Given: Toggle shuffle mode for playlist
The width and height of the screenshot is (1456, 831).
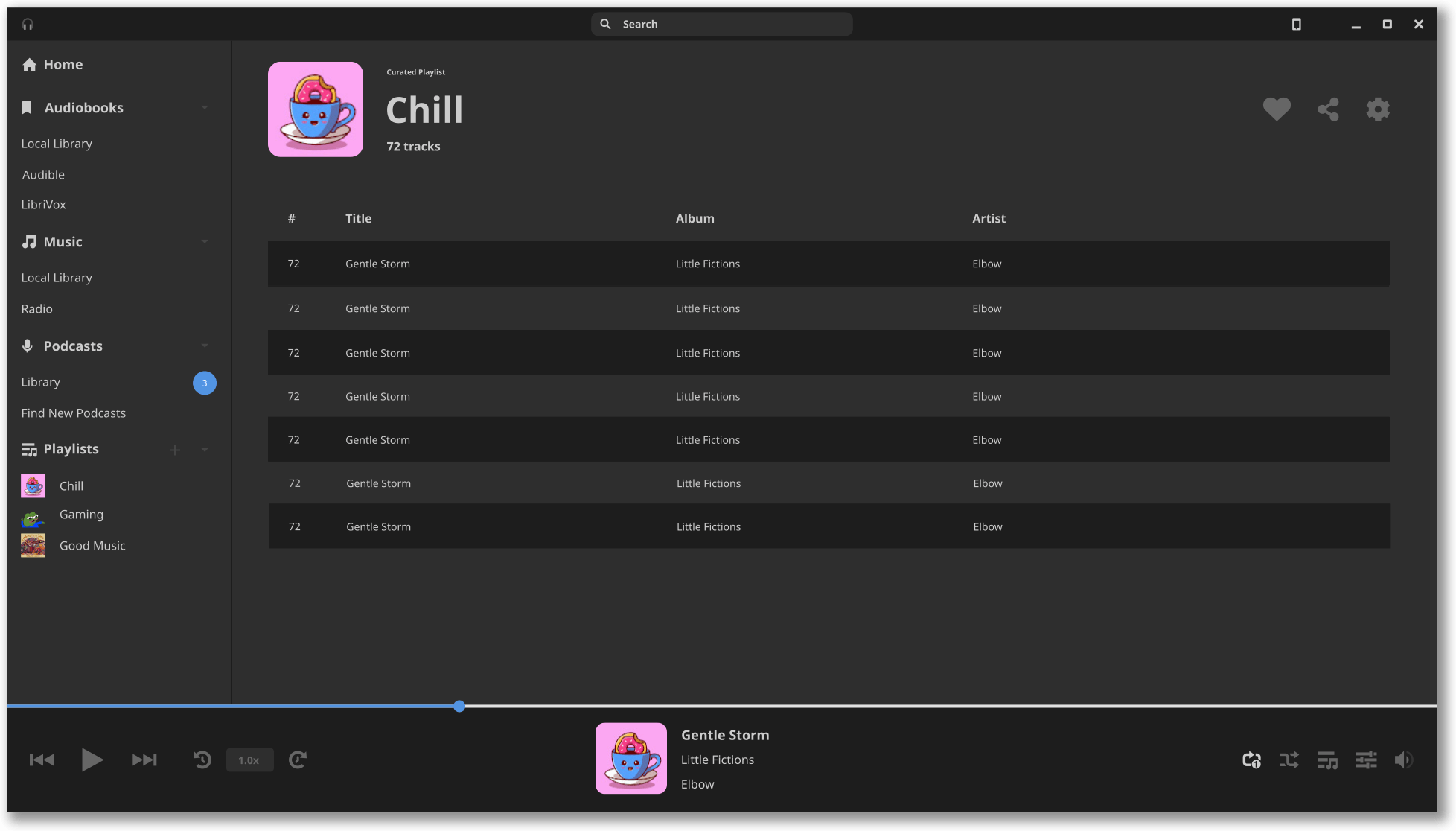Looking at the screenshot, I should tap(1289, 759).
